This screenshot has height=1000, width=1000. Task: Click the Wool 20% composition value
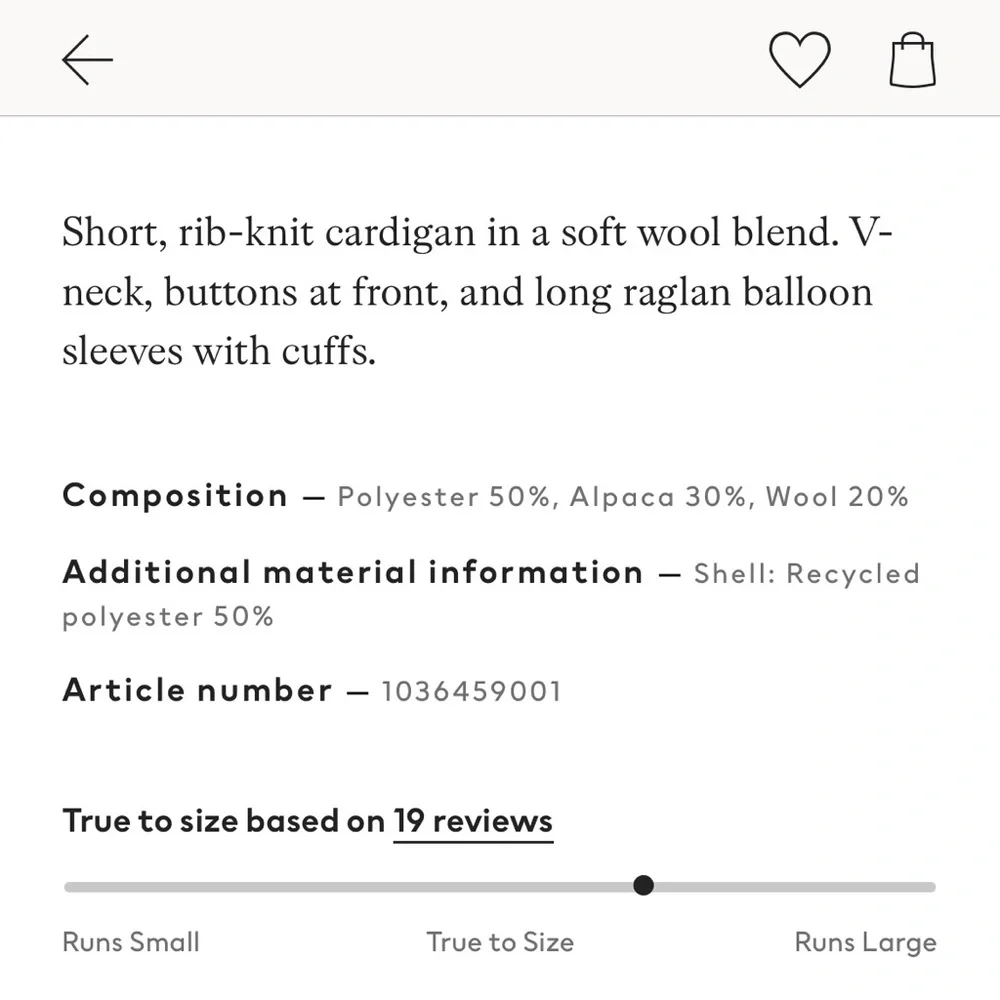837,497
